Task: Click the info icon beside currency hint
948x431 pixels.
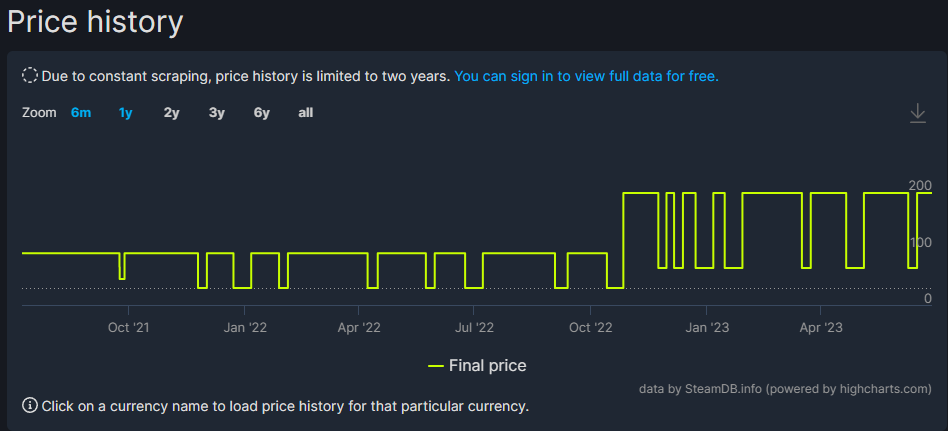Action: [x=30, y=405]
